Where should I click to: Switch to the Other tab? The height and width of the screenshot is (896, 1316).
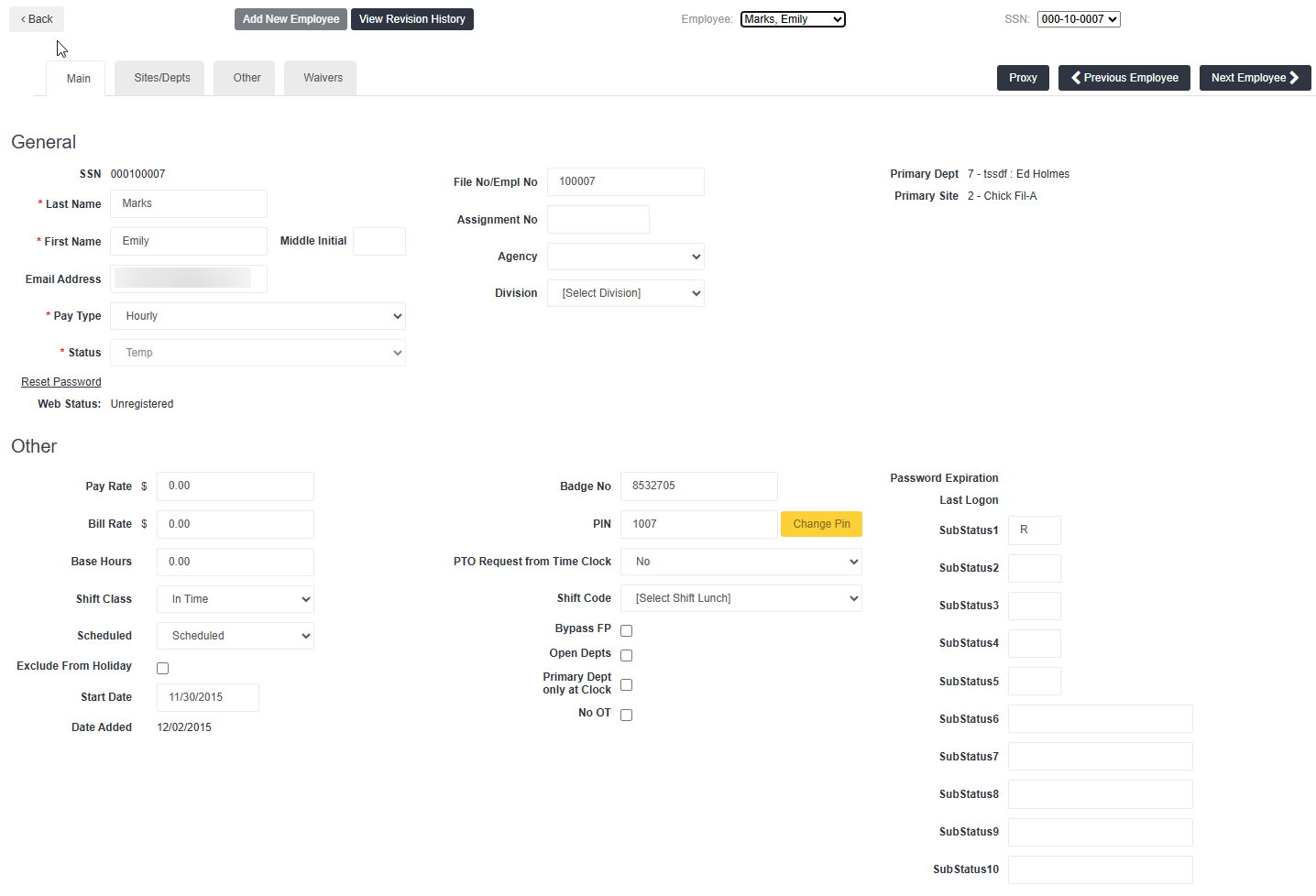[247, 78]
